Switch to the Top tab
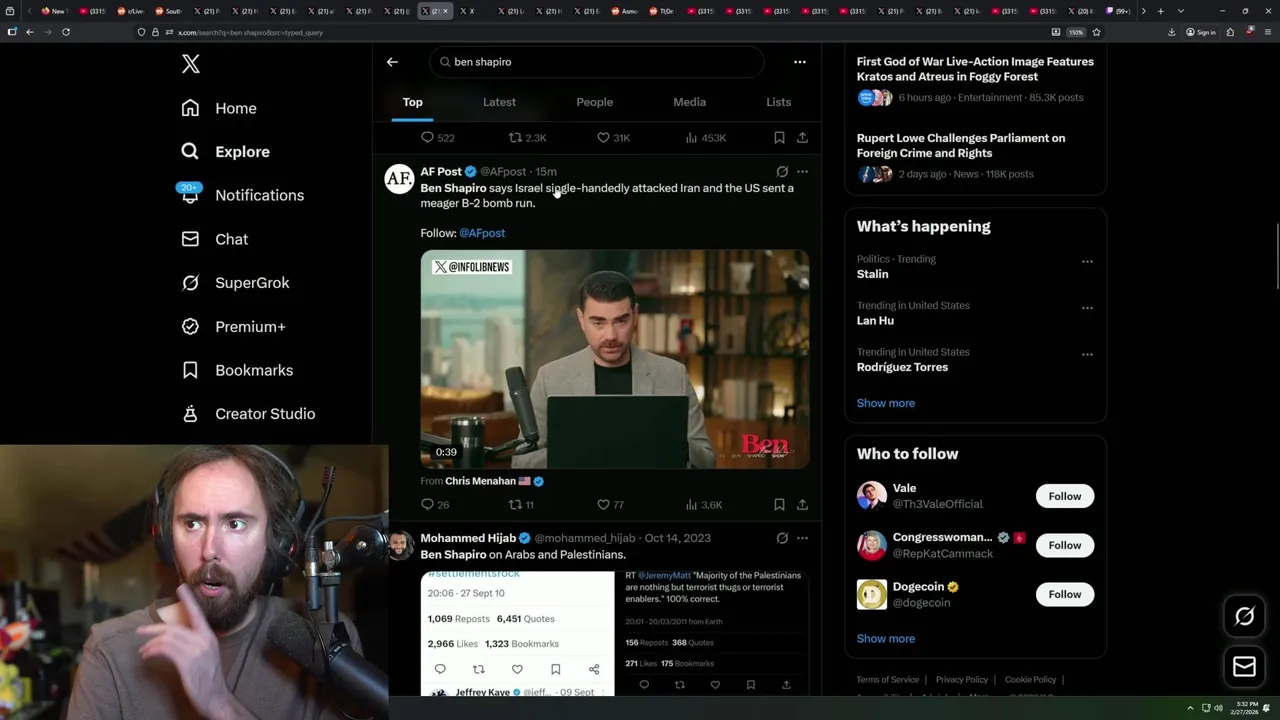This screenshot has height=720, width=1280. click(413, 102)
